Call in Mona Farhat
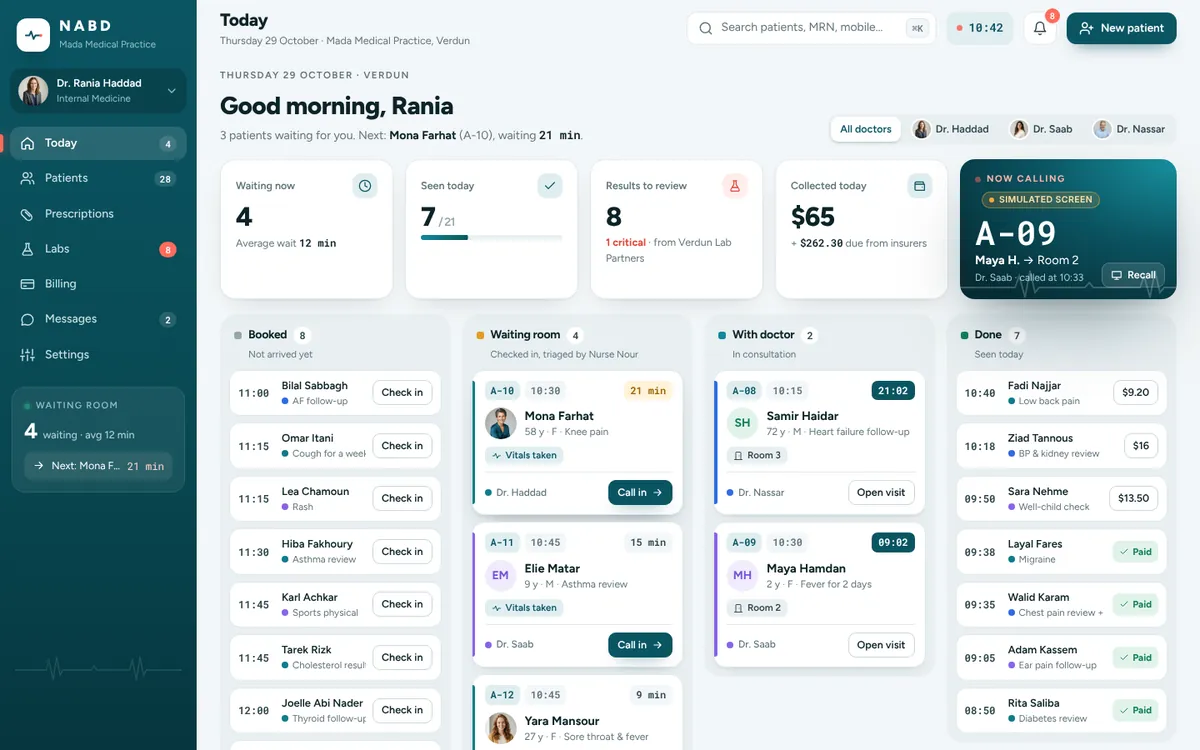Viewport: 1200px width, 750px height. (x=640, y=492)
